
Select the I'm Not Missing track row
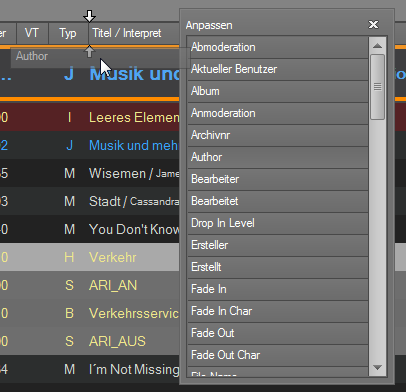pyautogui.click(x=90, y=369)
